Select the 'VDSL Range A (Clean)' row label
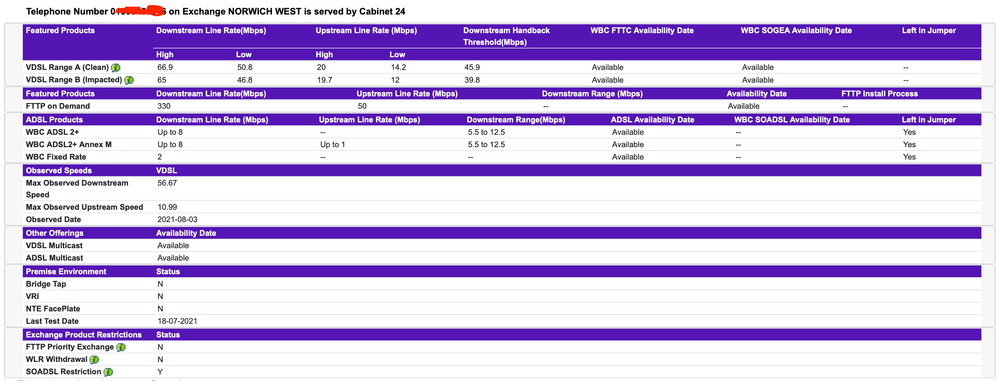The height and width of the screenshot is (381, 999). pos(67,68)
